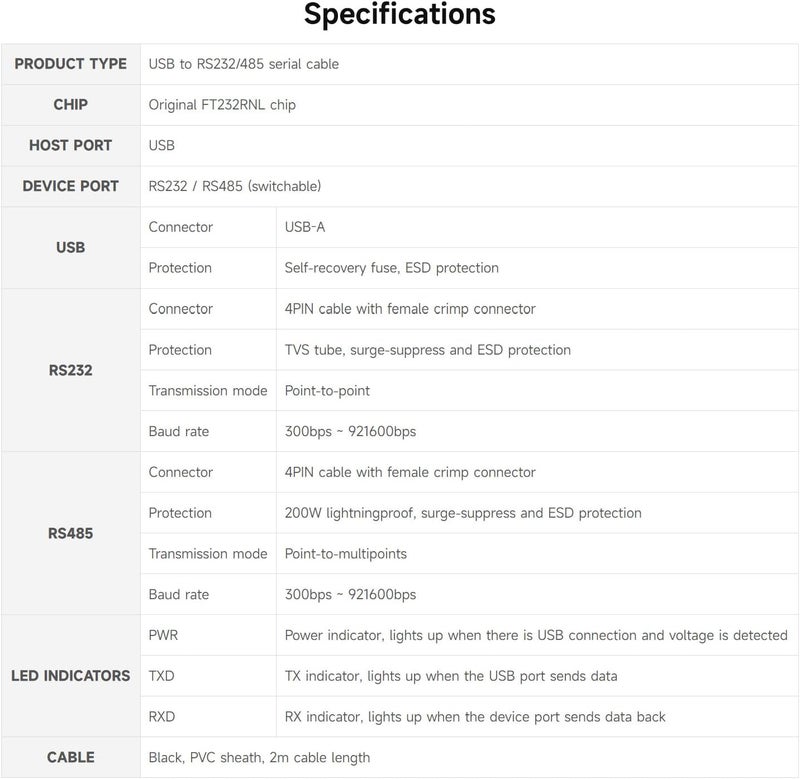Select the Point-to-multipoints value
The image size is (800, 779).
tap(346, 554)
